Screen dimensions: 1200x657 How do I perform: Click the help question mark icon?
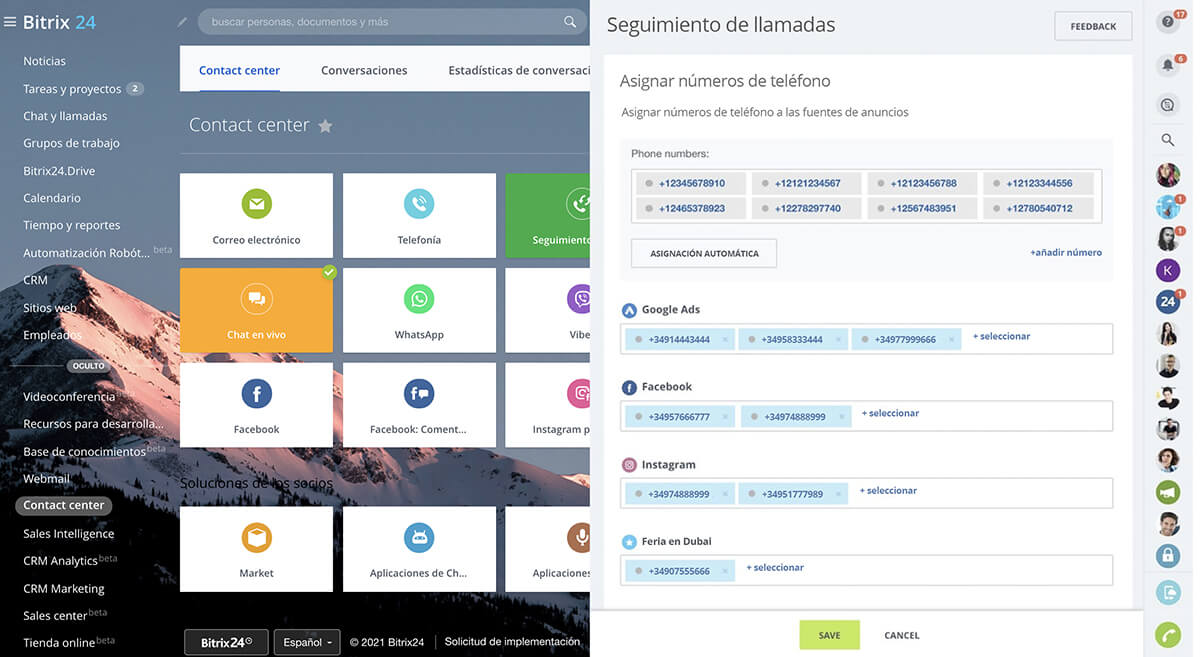1167,23
